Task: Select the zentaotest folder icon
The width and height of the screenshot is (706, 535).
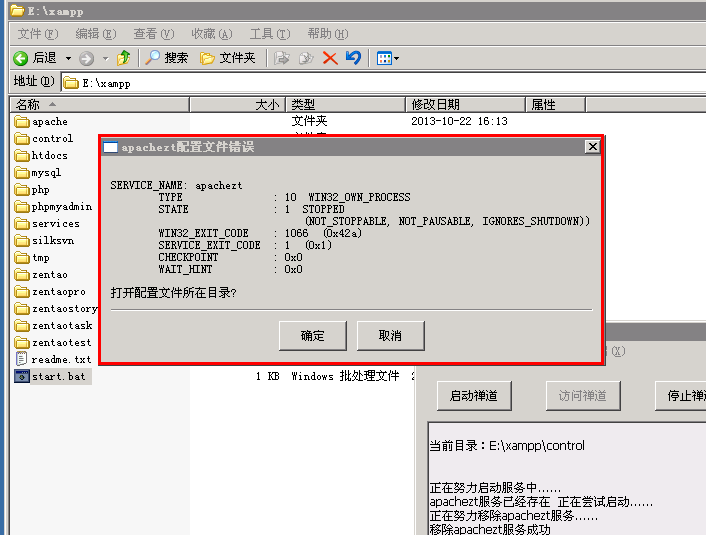Action: click(x=22, y=342)
